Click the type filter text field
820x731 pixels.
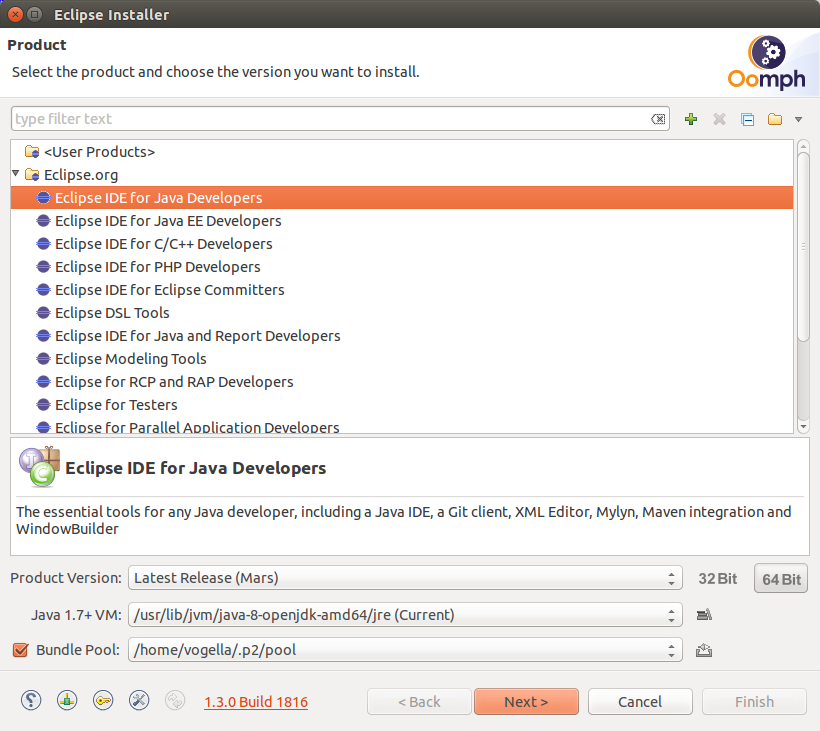click(340, 119)
